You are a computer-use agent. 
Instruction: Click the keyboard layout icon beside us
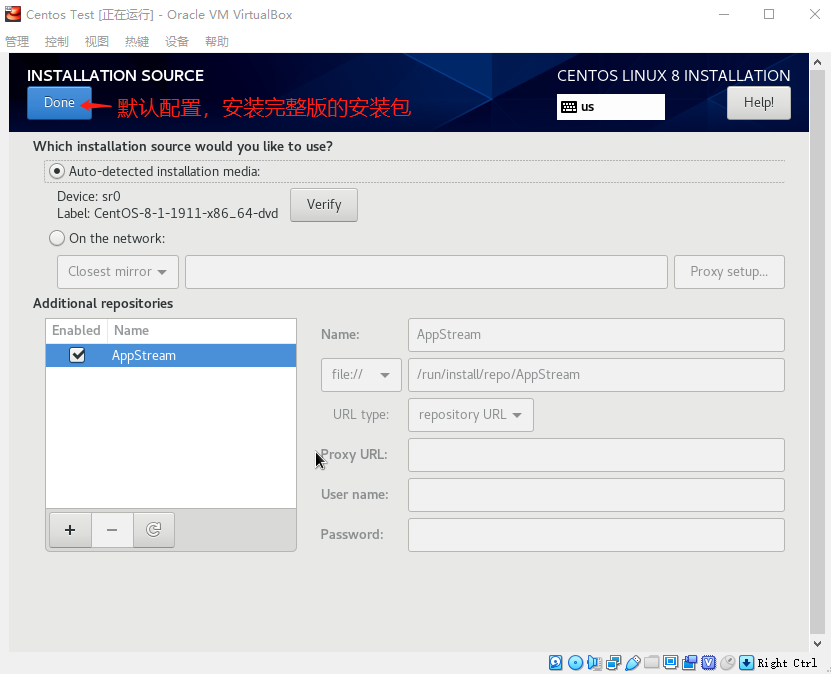point(569,107)
